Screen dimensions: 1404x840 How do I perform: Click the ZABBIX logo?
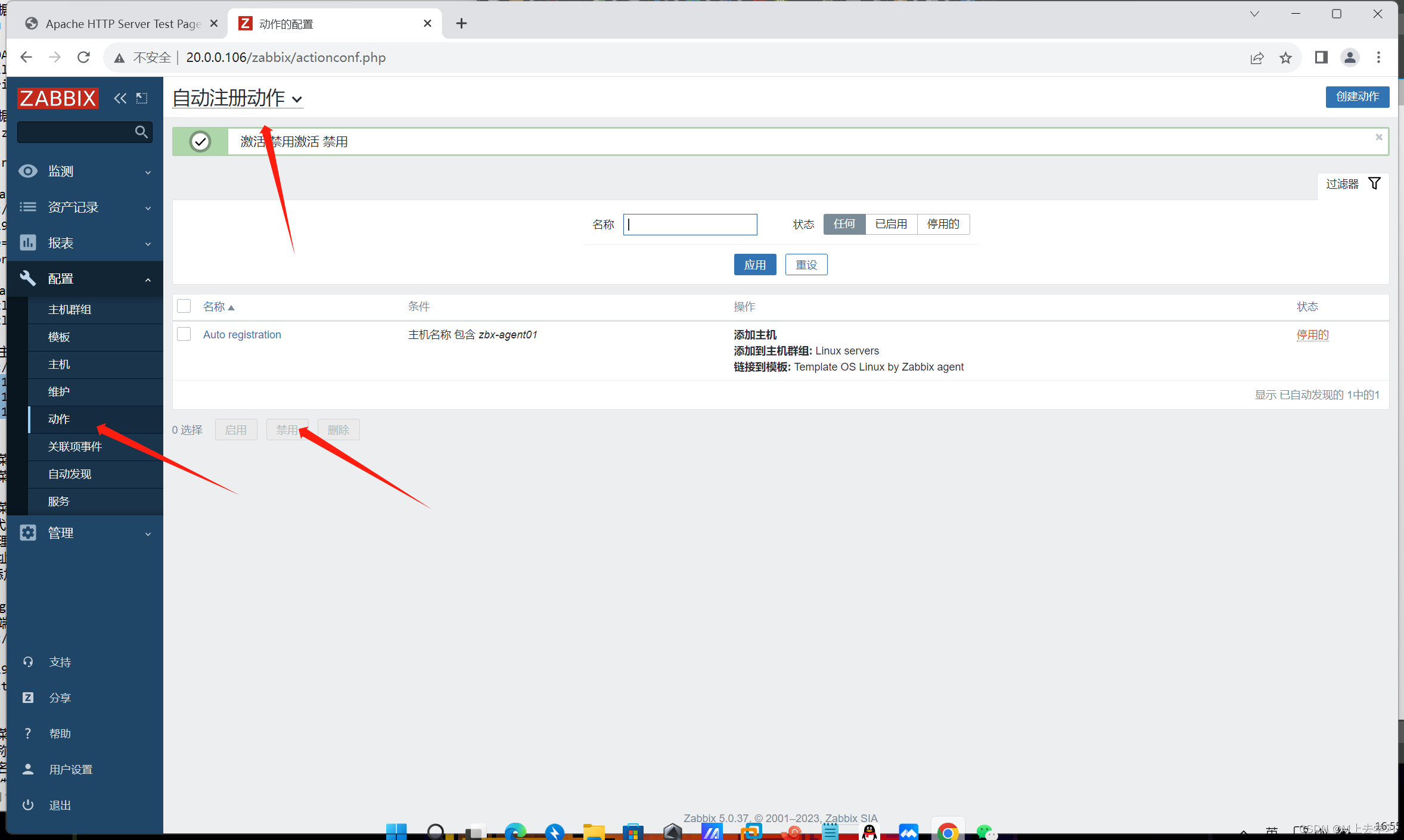coord(58,98)
